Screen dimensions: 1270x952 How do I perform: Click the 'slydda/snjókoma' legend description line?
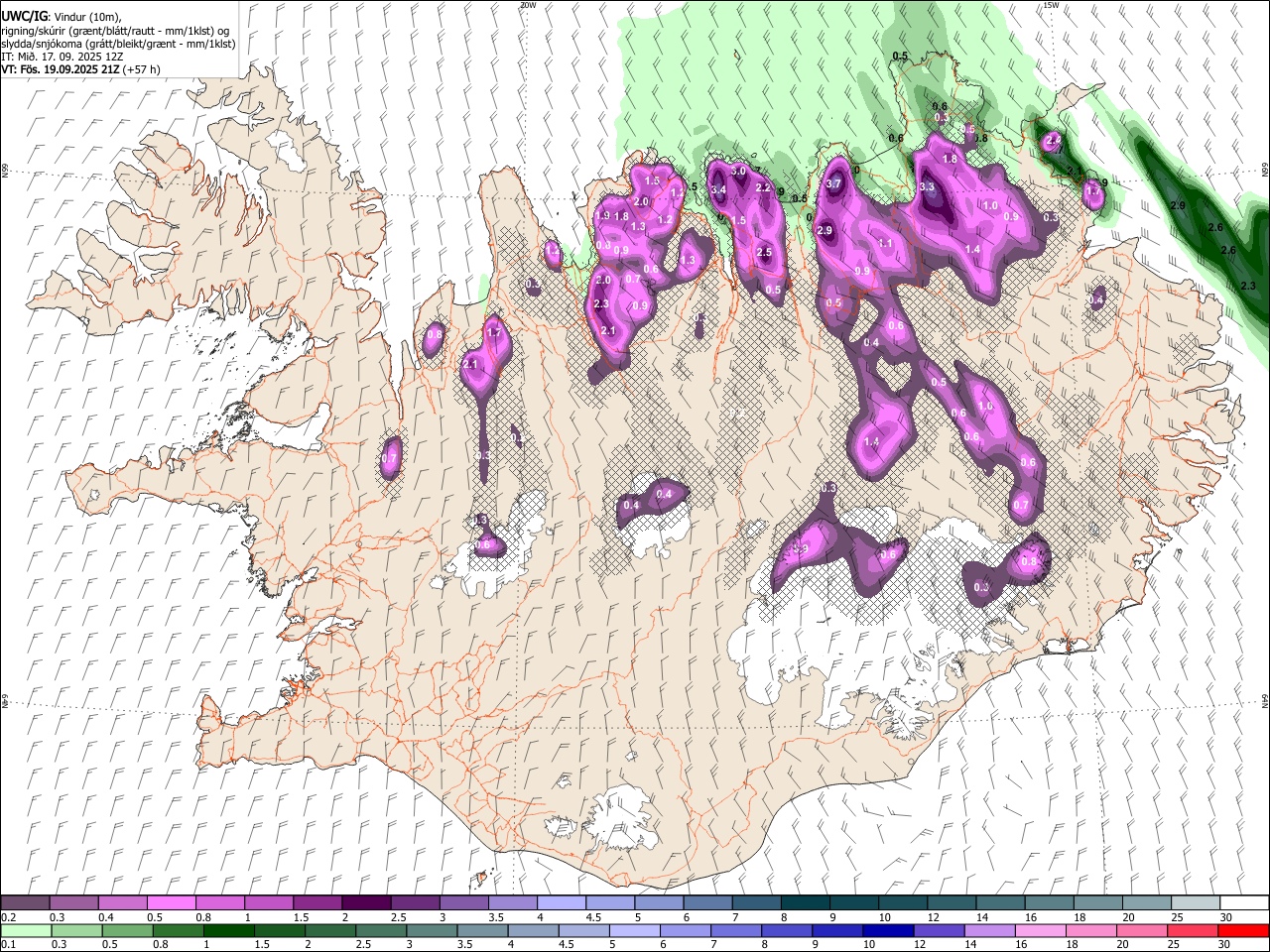tap(118, 44)
